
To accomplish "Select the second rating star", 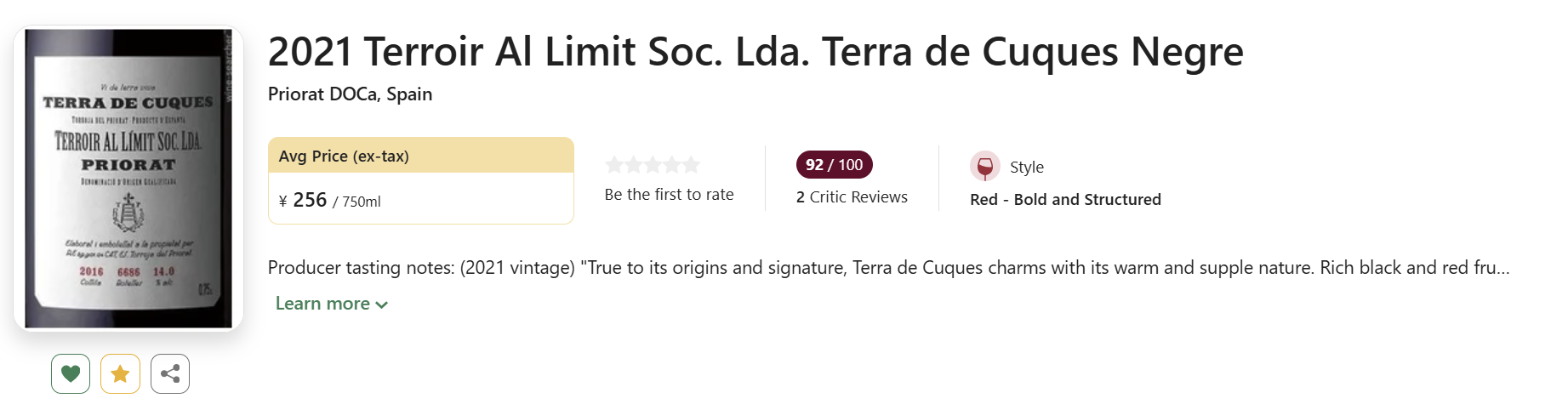I will [634, 165].
